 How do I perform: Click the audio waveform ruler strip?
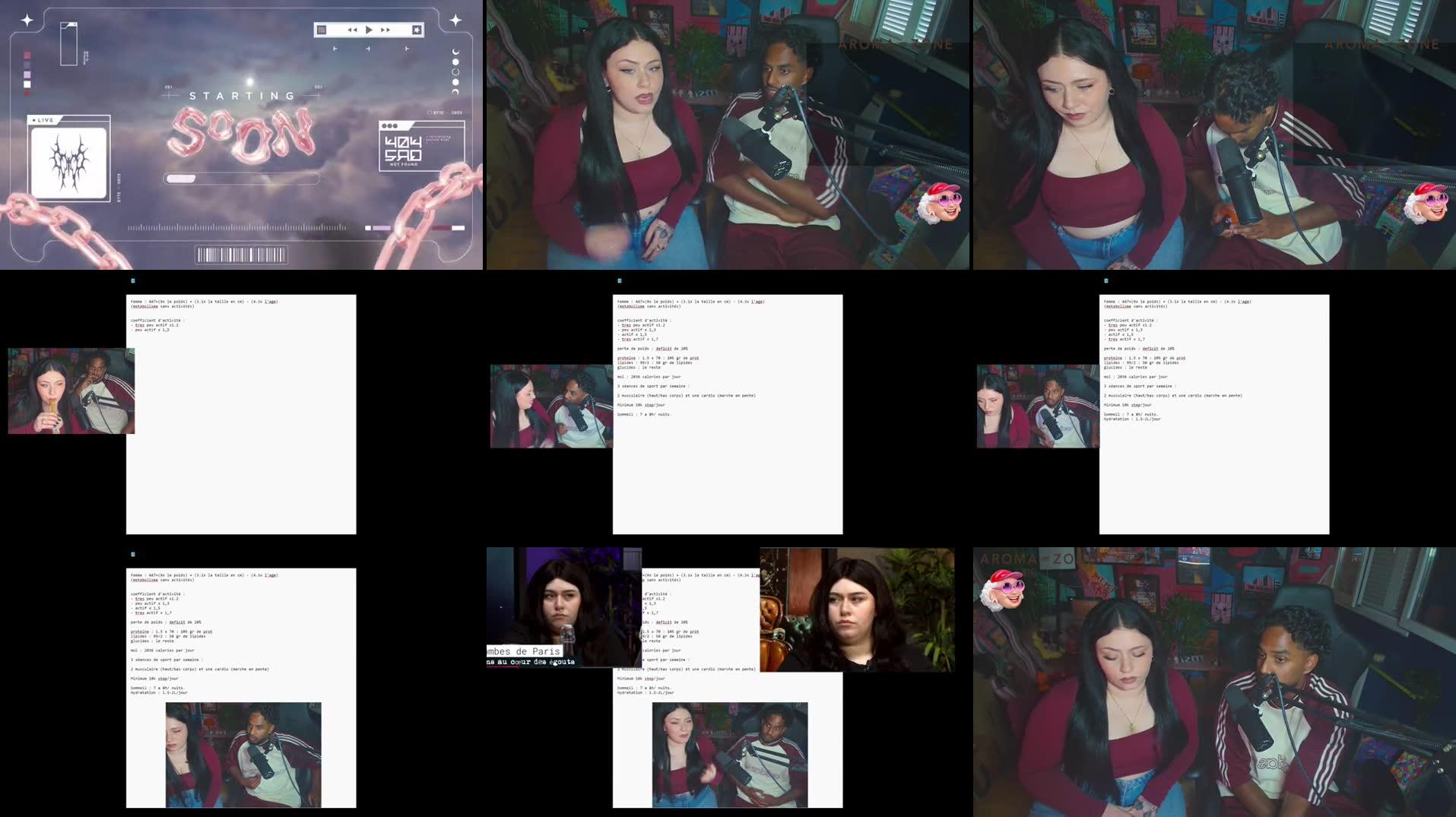[237, 227]
